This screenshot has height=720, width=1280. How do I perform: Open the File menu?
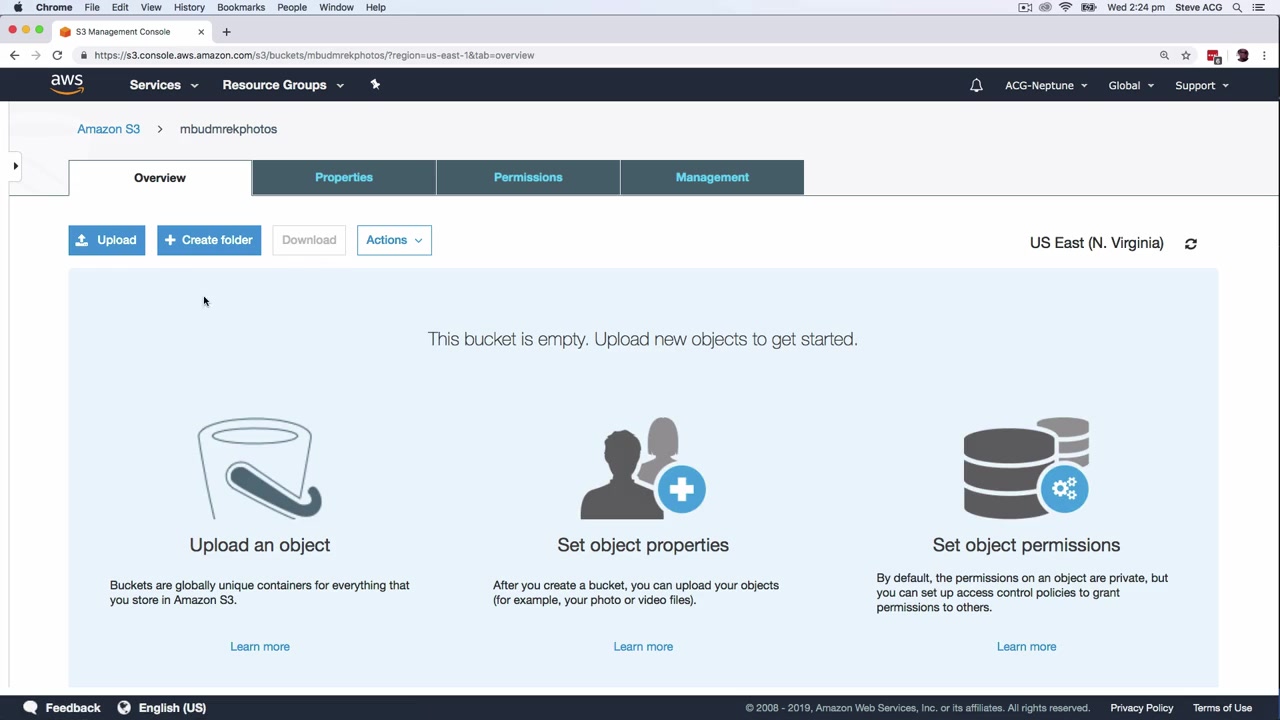pos(92,7)
